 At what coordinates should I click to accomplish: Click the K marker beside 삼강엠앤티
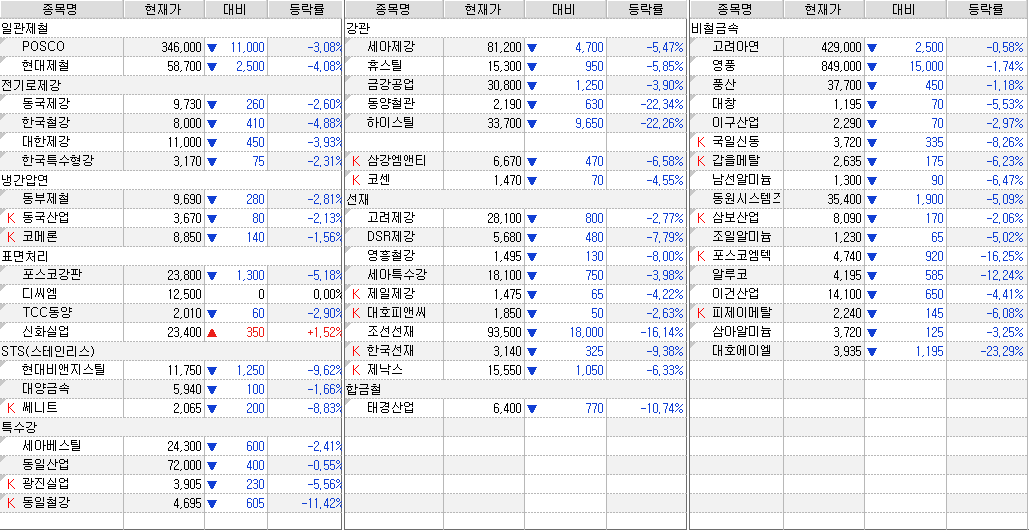tap(357, 161)
